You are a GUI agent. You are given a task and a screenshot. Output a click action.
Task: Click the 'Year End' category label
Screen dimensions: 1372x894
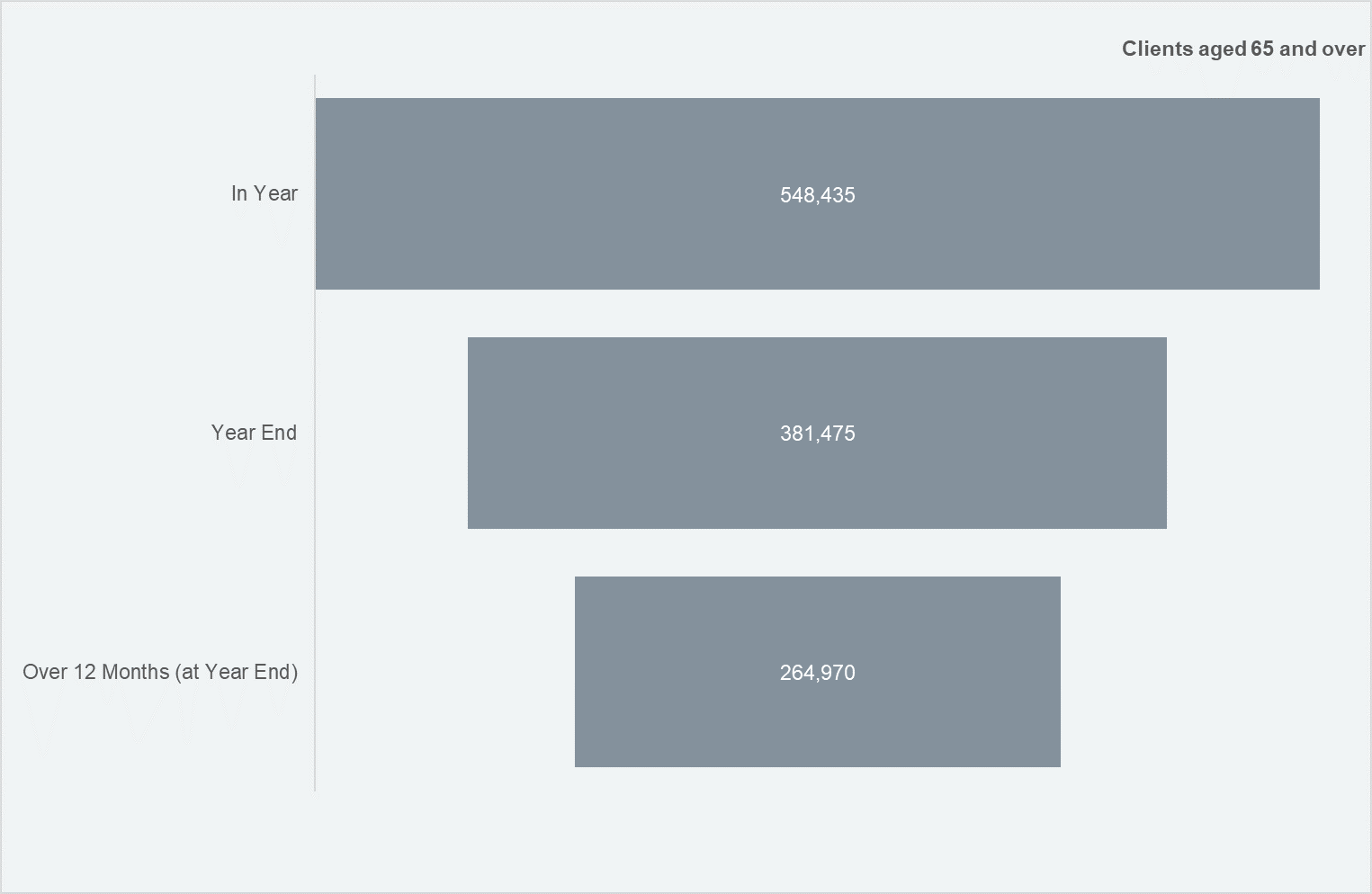(x=254, y=433)
